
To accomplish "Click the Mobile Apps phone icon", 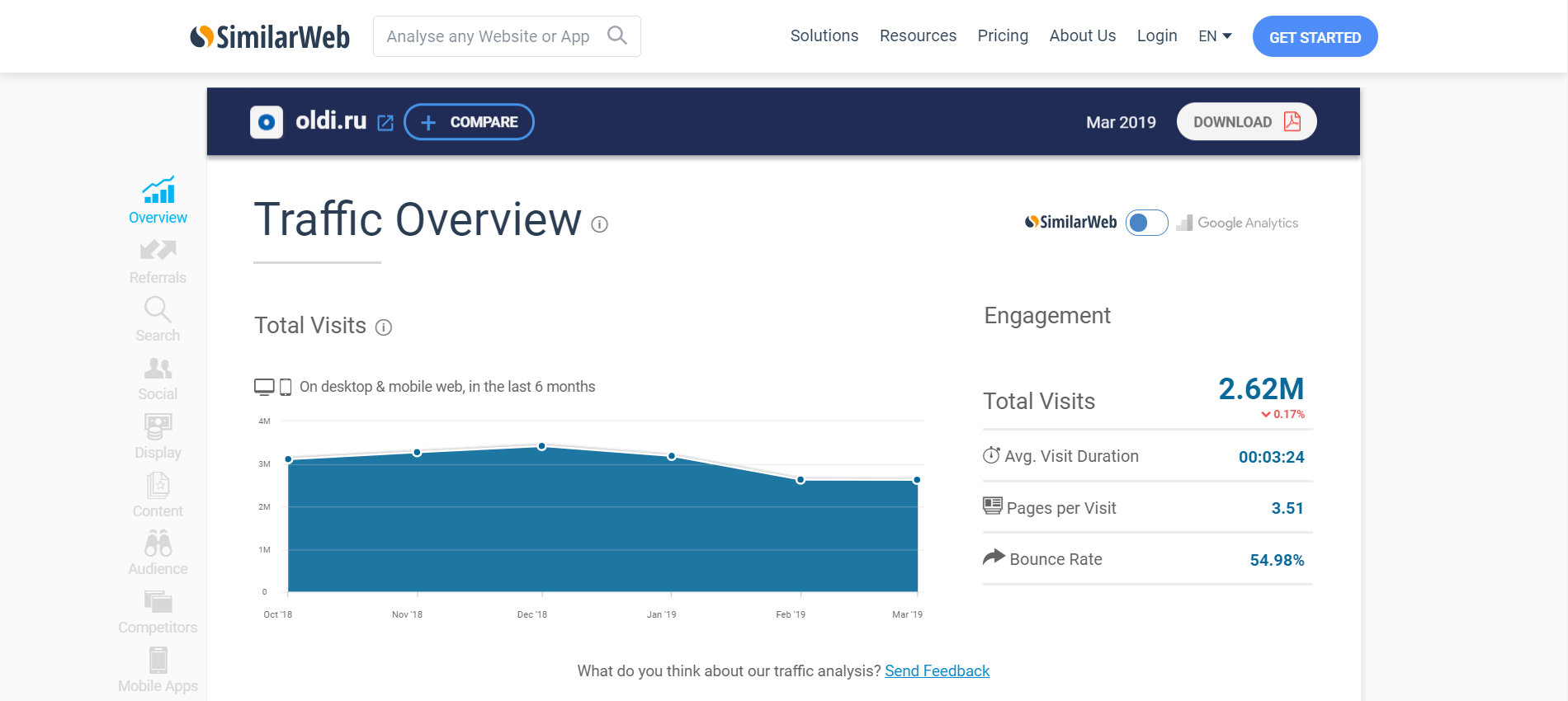I will [x=158, y=660].
